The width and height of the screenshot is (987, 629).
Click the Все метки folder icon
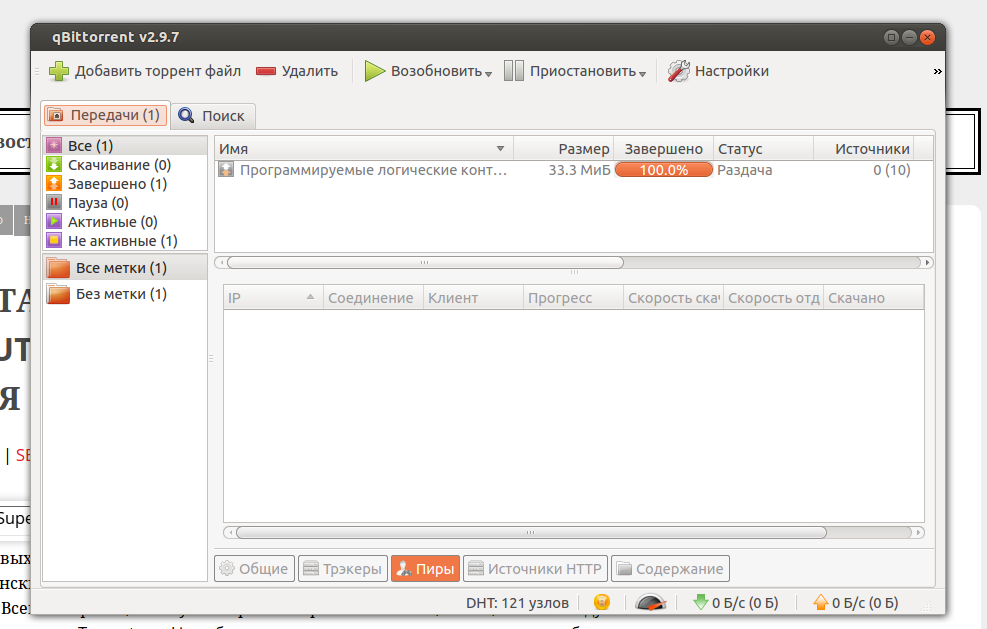pyautogui.click(x=59, y=268)
